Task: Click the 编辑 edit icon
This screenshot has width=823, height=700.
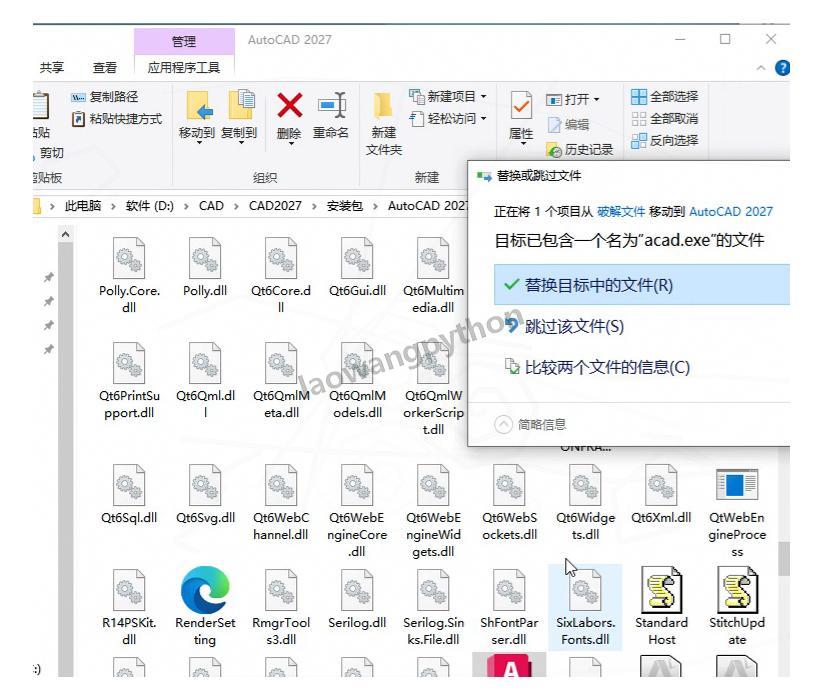Action: coord(554,124)
